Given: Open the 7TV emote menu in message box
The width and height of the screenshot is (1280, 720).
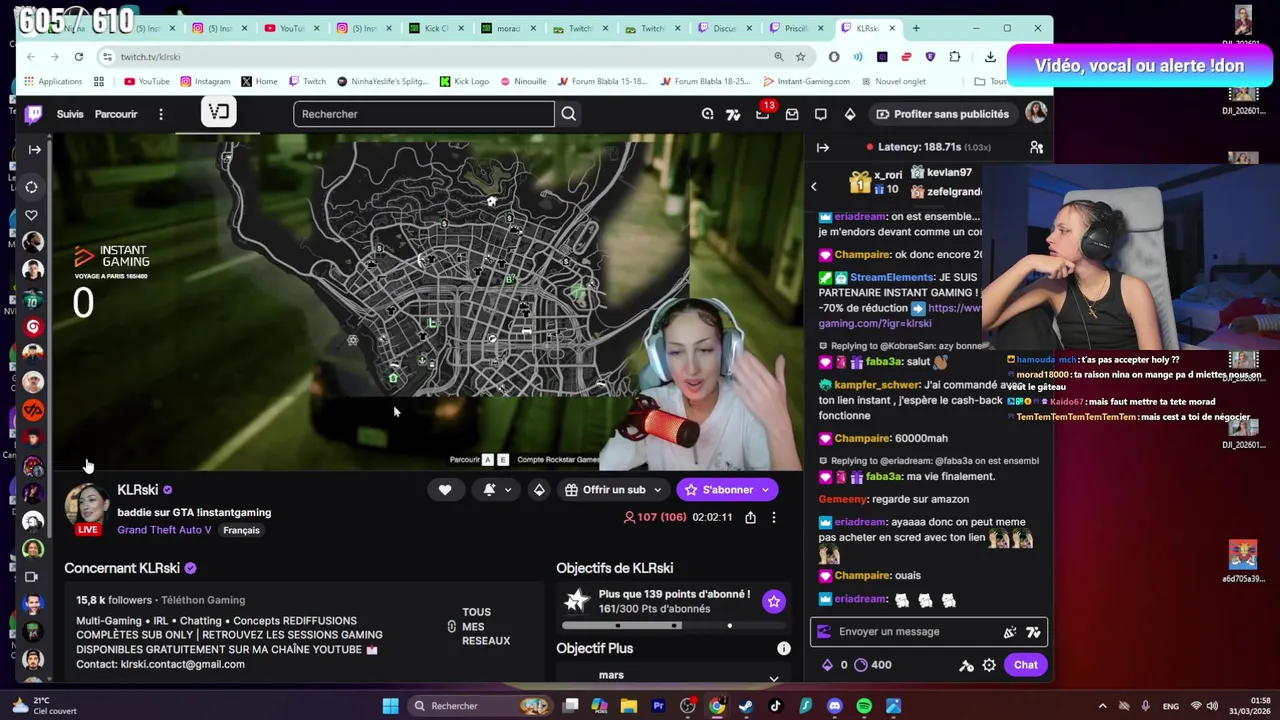Looking at the screenshot, I should [x=1033, y=632].
